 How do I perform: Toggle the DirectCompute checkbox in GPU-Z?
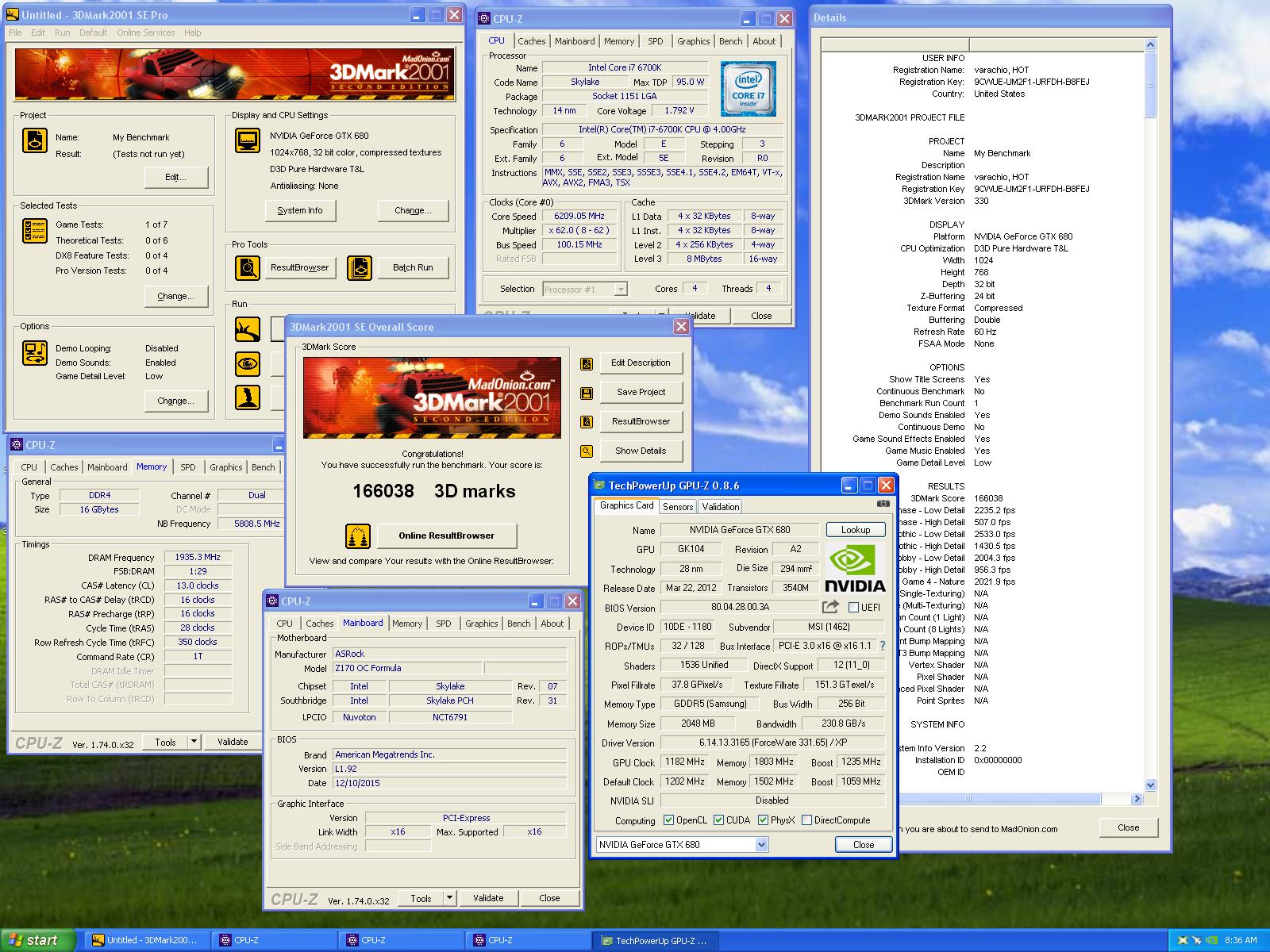(806, 820)
